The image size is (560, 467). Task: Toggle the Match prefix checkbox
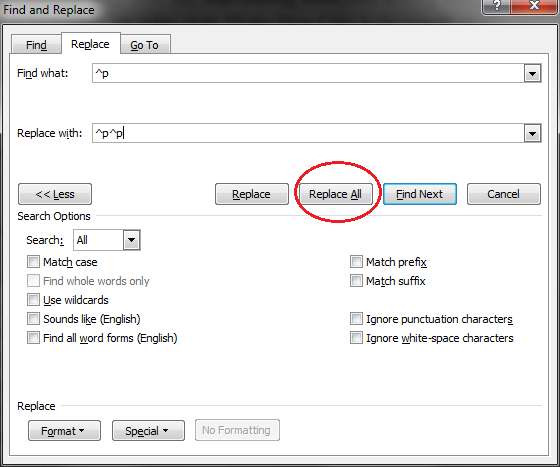click(x=356, y=262)
